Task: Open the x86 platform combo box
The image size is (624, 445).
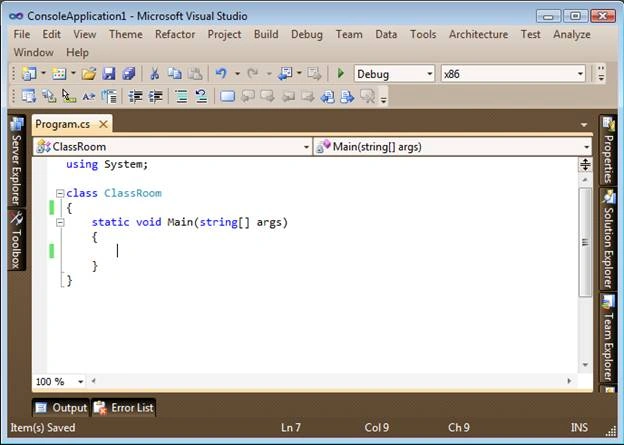Action: tap(513, 74)
